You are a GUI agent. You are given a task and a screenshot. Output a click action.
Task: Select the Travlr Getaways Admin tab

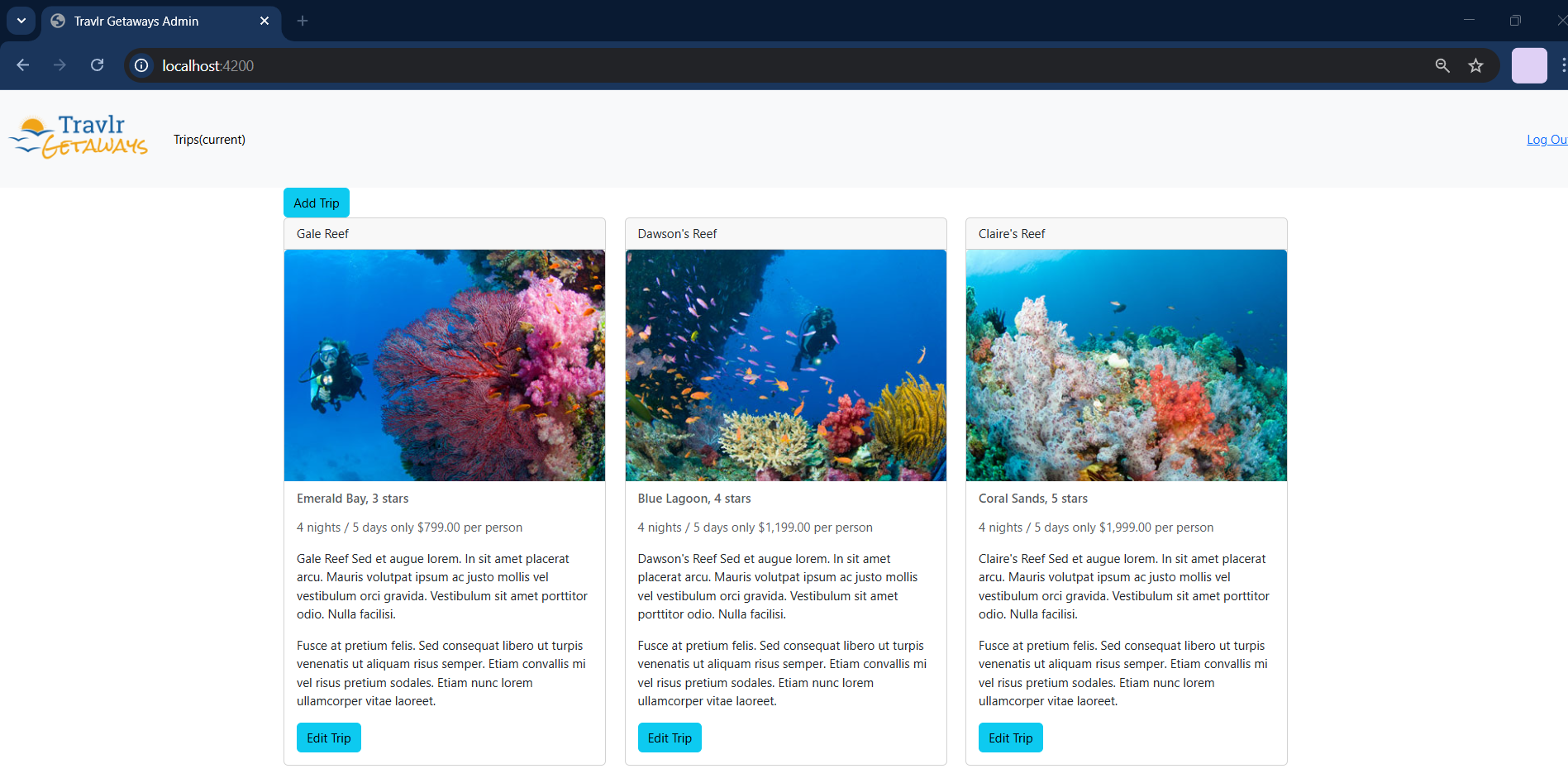(136, 21)
